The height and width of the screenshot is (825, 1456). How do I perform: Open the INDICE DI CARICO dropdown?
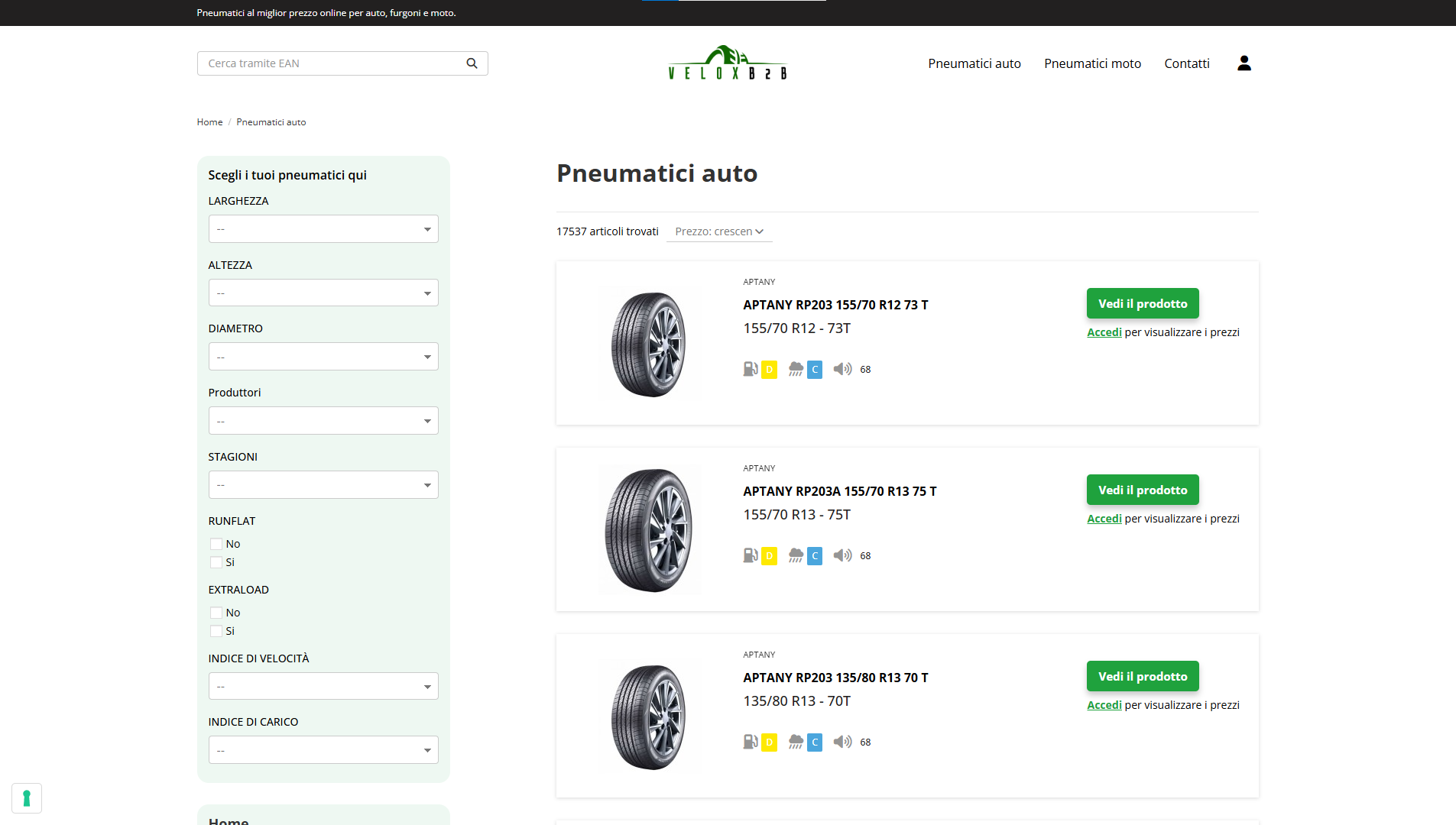coord(323,750)
